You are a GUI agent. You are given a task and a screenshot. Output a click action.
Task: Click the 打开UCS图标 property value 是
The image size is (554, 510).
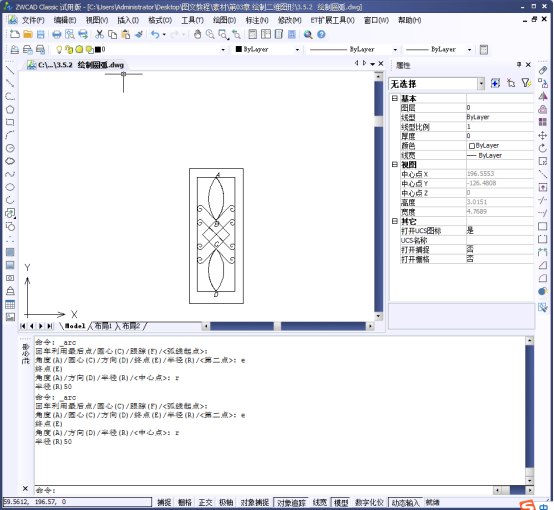pyautogui.click(x=500, y=230)
